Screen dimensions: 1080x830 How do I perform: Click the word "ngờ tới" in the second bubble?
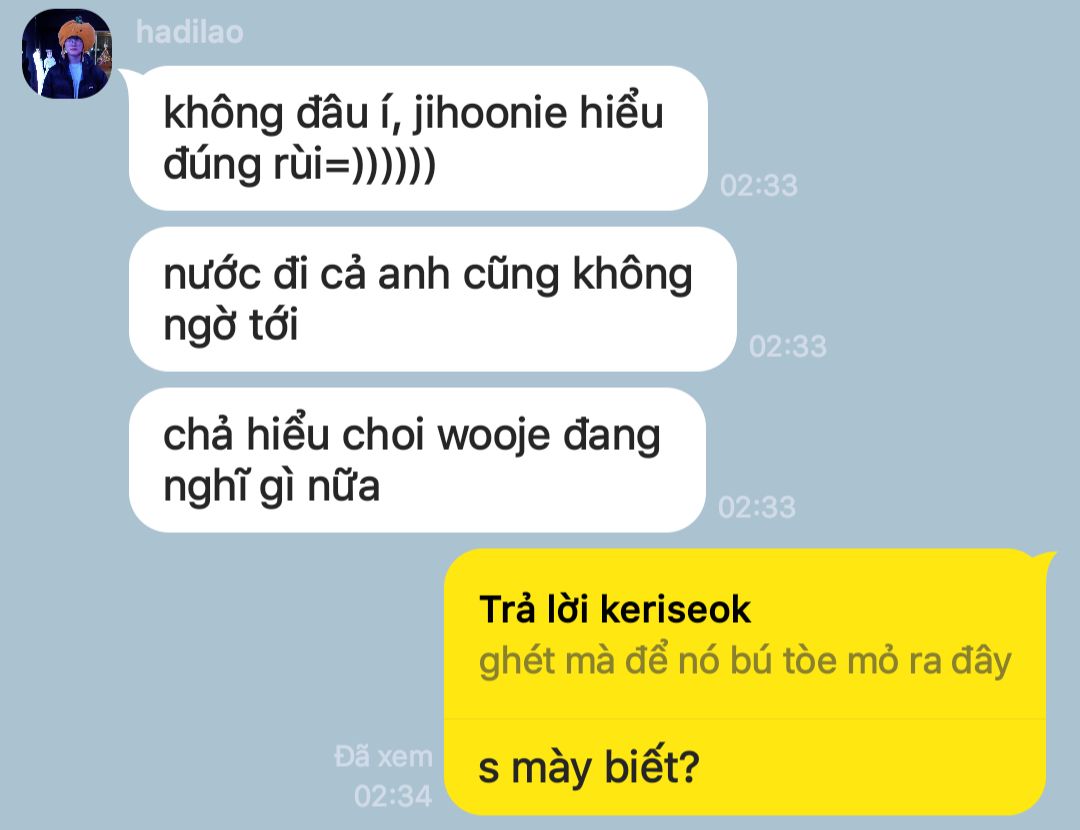pos(231,325)
